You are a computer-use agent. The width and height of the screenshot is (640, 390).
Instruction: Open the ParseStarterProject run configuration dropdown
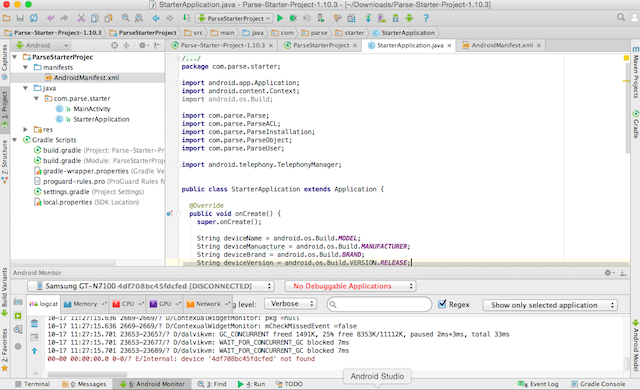(x=234, y=18)
